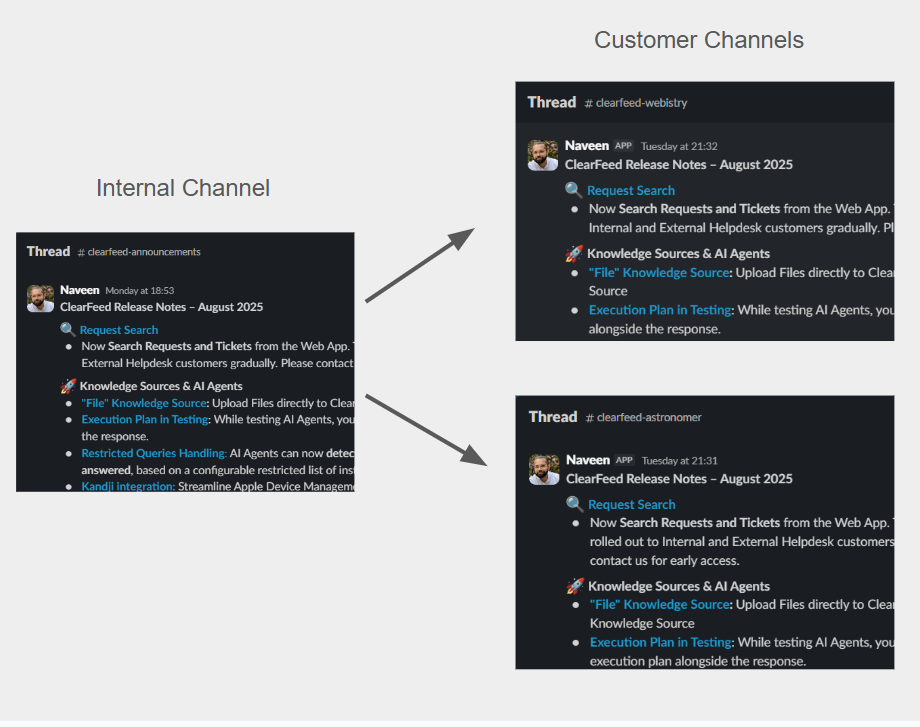Click the magnifier emoji in clearfeed-webistry thread
Screen dimensions: 920x727
pos(573,190)
